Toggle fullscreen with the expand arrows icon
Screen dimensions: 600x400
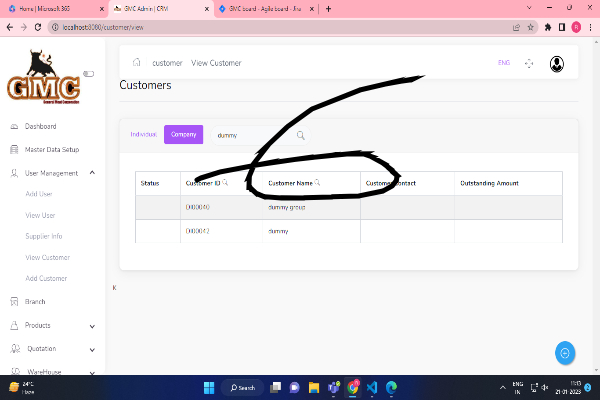tap(529, 63)
